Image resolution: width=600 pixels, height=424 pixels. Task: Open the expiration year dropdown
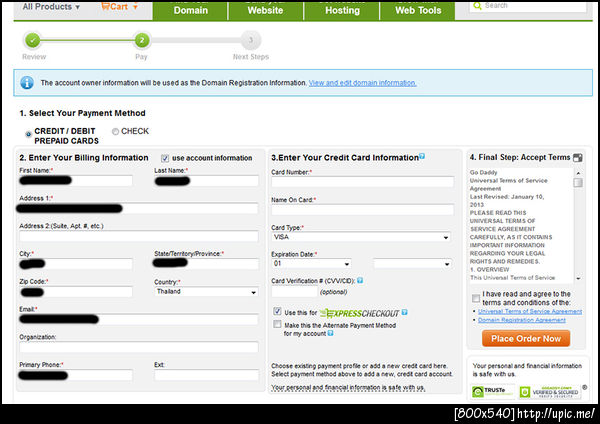pos(412,264)
